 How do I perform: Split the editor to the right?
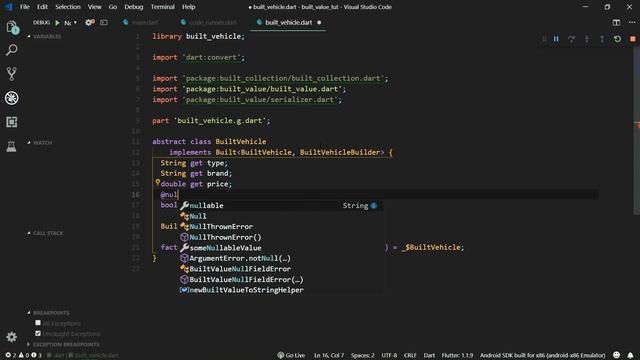616,22
